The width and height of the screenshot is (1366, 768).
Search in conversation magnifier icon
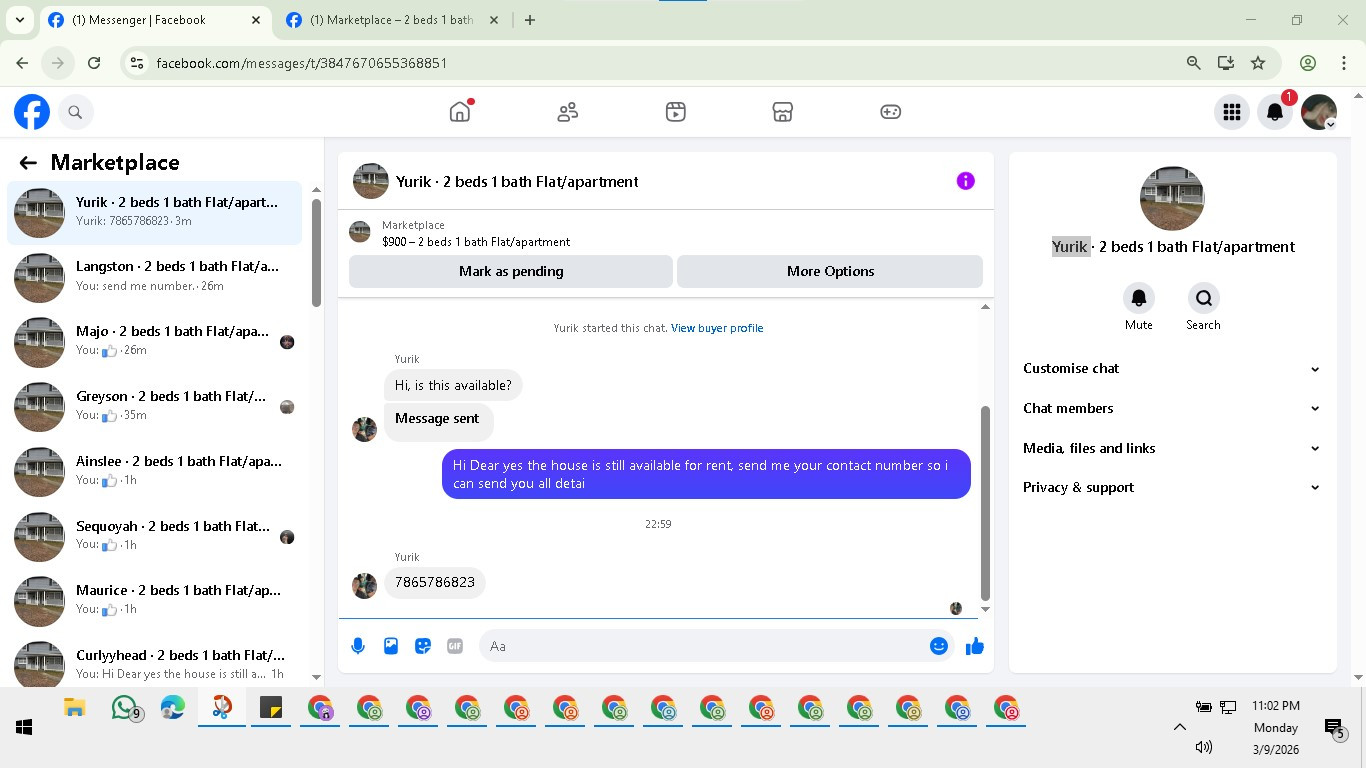coord(1203,298)
